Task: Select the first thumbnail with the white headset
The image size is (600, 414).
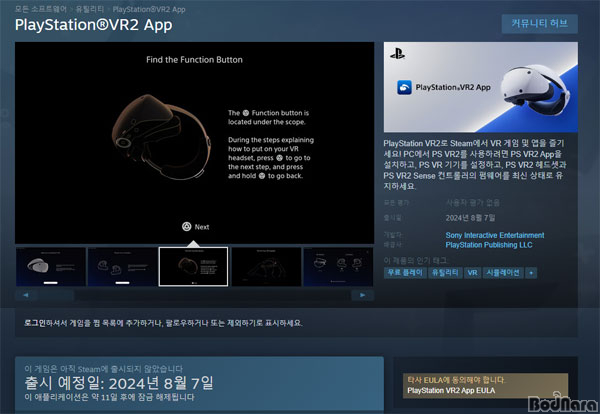Action: 51,267
